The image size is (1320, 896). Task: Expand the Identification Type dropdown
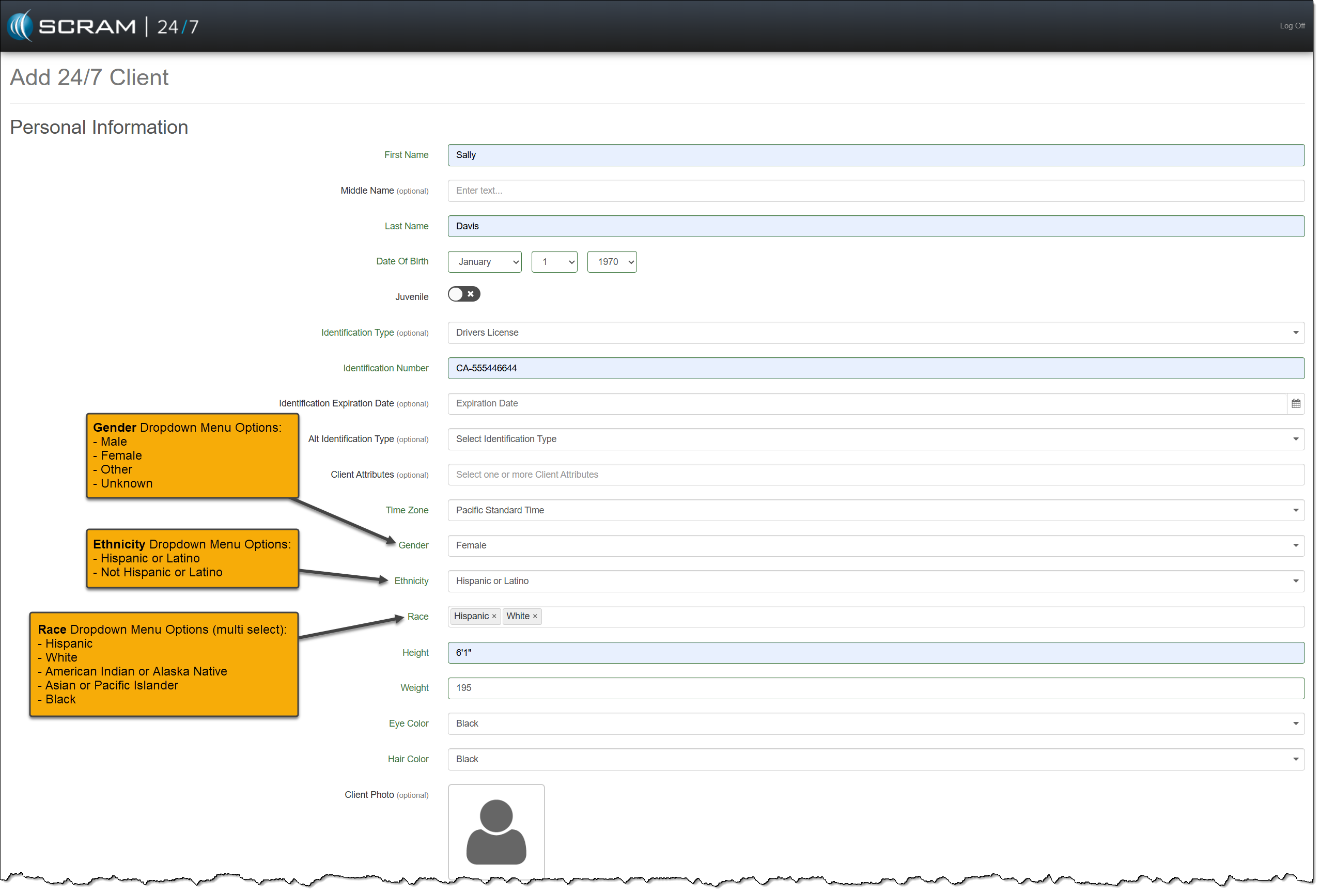[875, 333]
